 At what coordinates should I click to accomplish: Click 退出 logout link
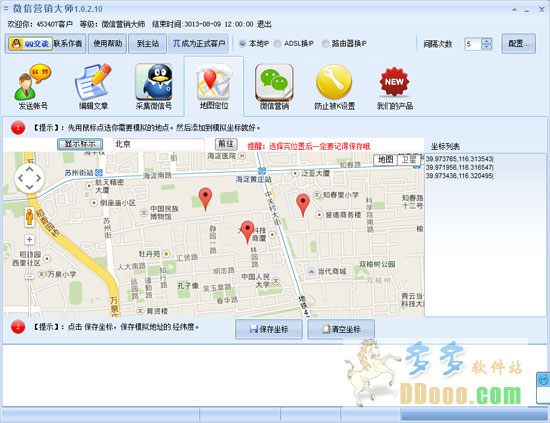(x=264, y=24)
